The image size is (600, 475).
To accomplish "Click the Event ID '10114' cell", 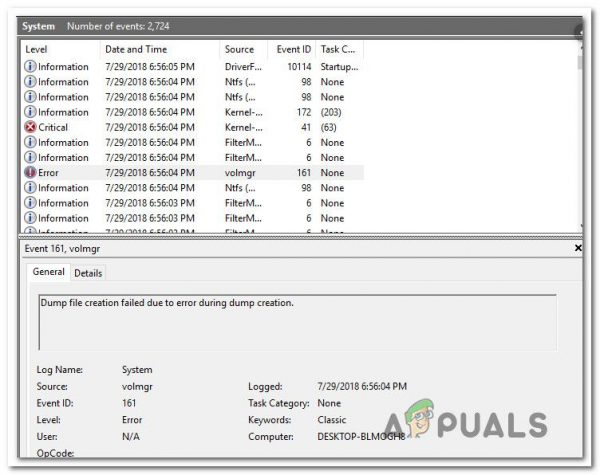I will (x=299, y=67).
